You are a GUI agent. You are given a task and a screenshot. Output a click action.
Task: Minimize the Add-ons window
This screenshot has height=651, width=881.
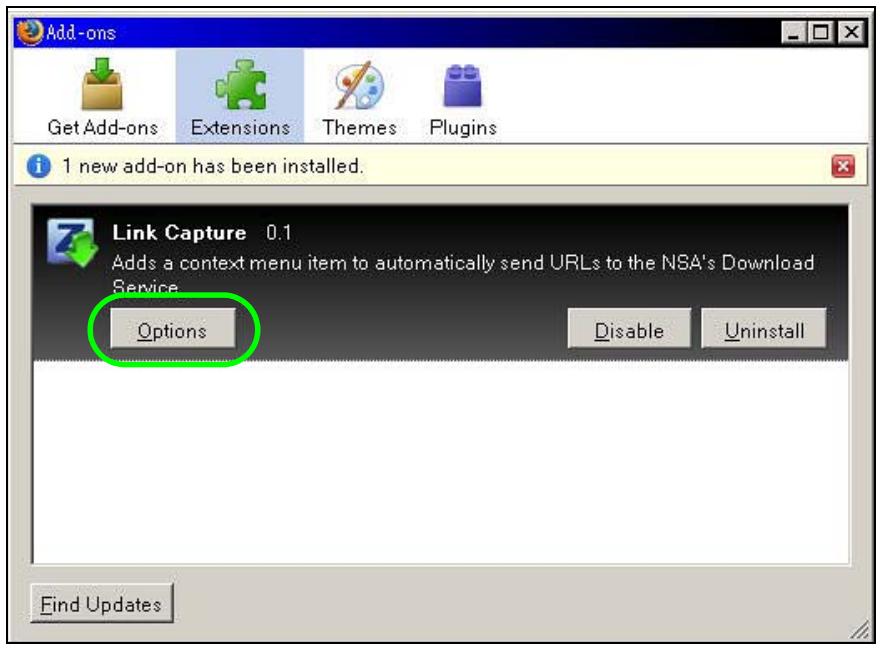[793, 33]
